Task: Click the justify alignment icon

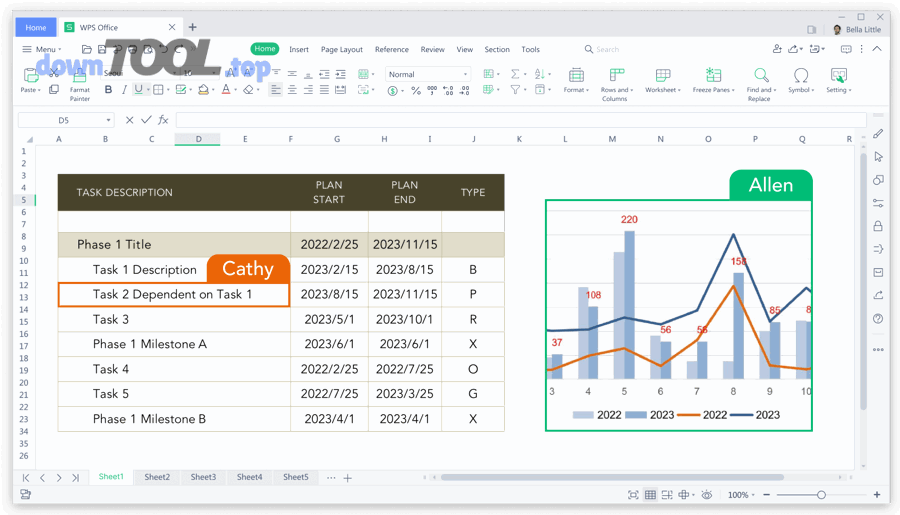Action: tap(324, 90)
